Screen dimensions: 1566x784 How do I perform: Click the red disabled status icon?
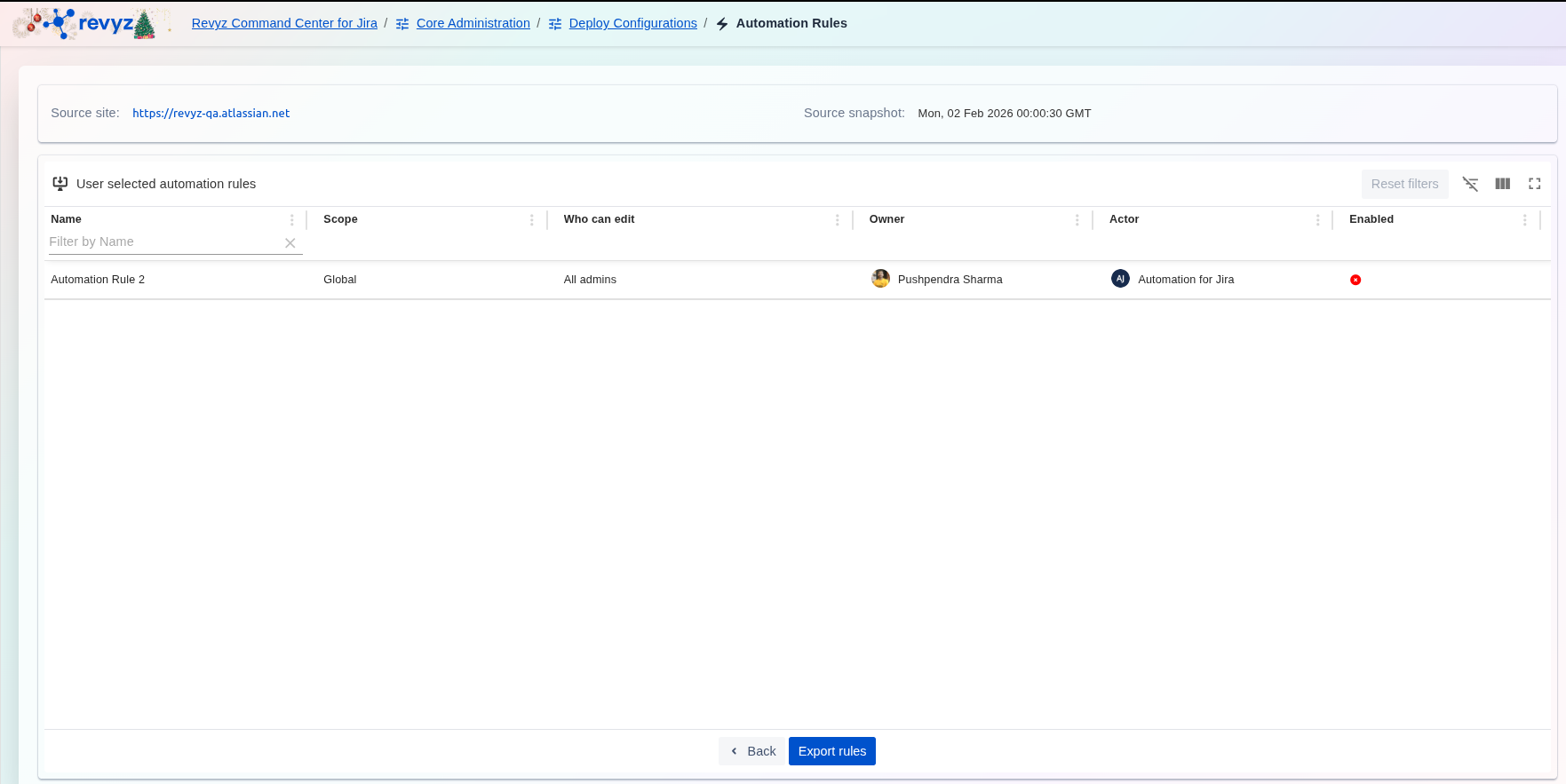coord(1355,280)
